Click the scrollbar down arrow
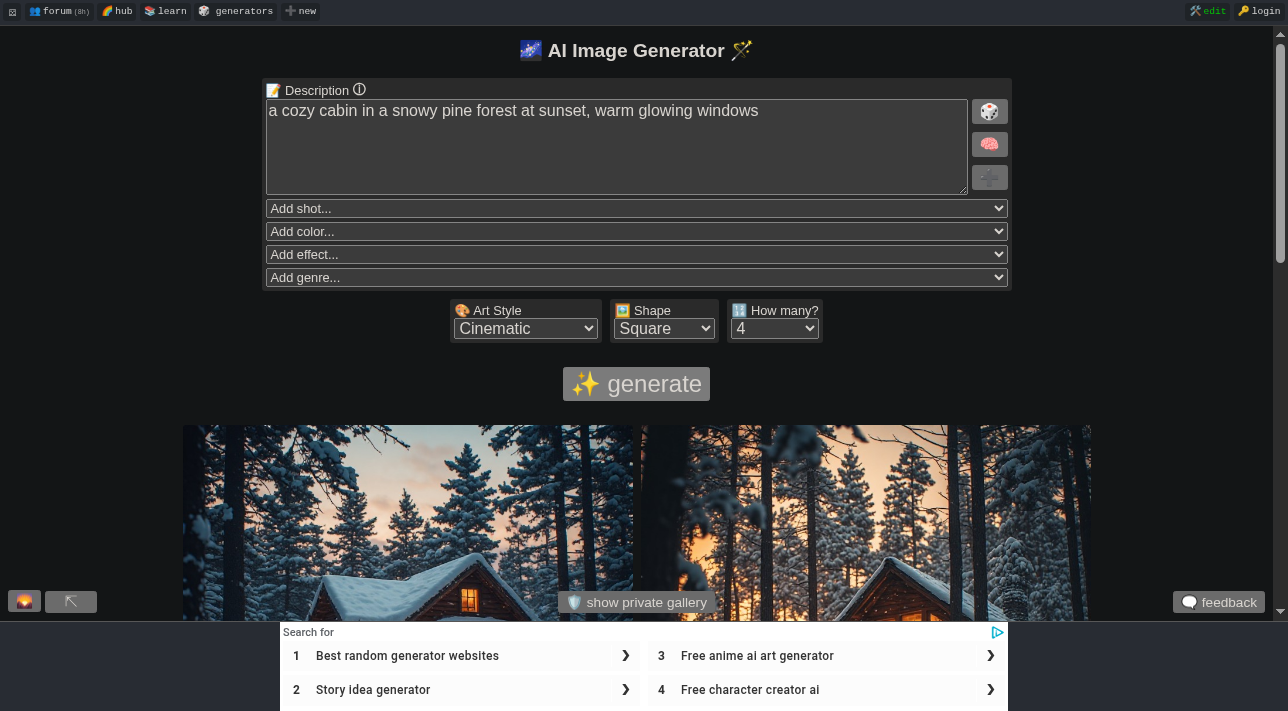1288x711 pixels. tap(1280, 612)
